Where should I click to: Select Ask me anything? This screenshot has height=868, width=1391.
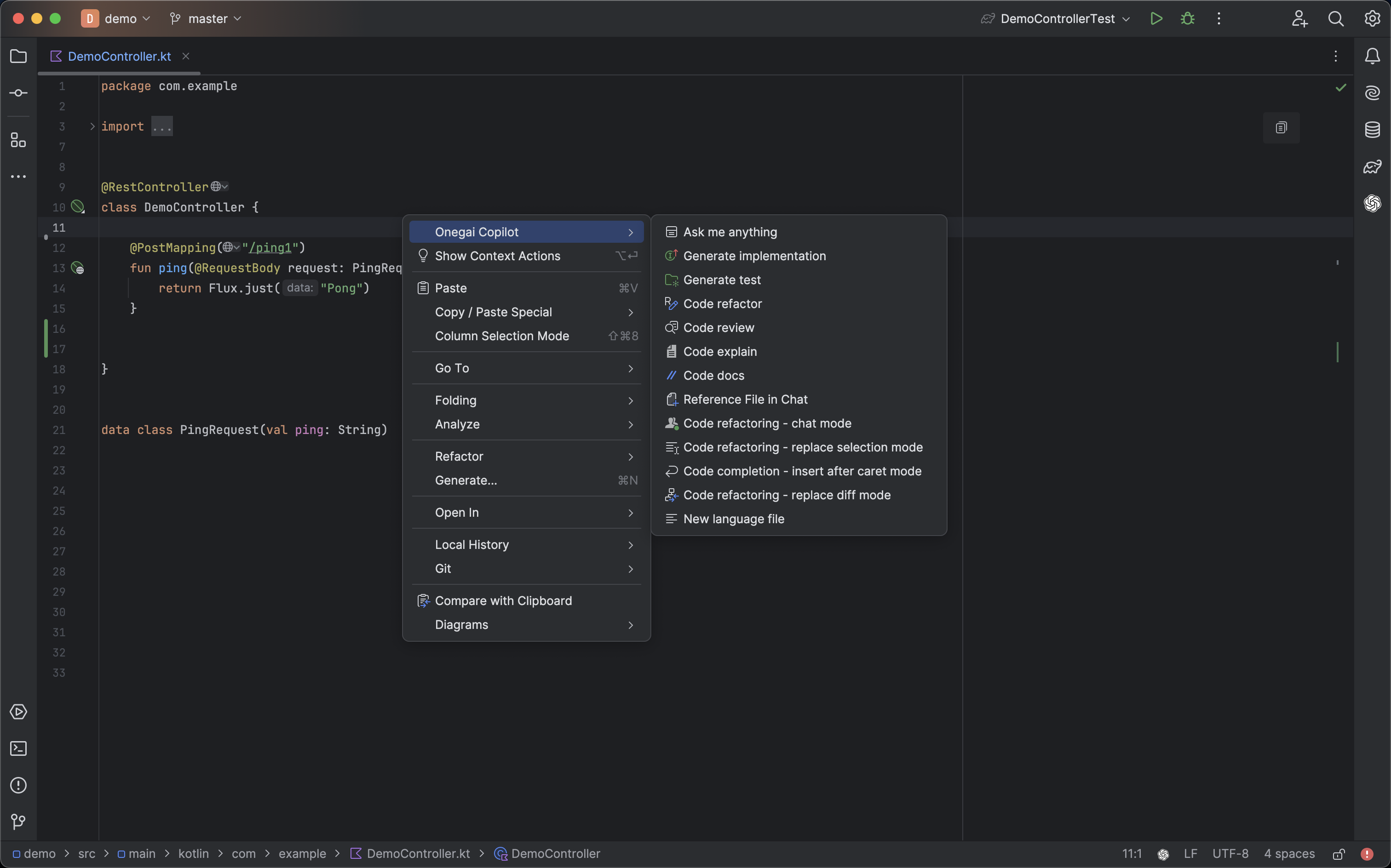799,232
